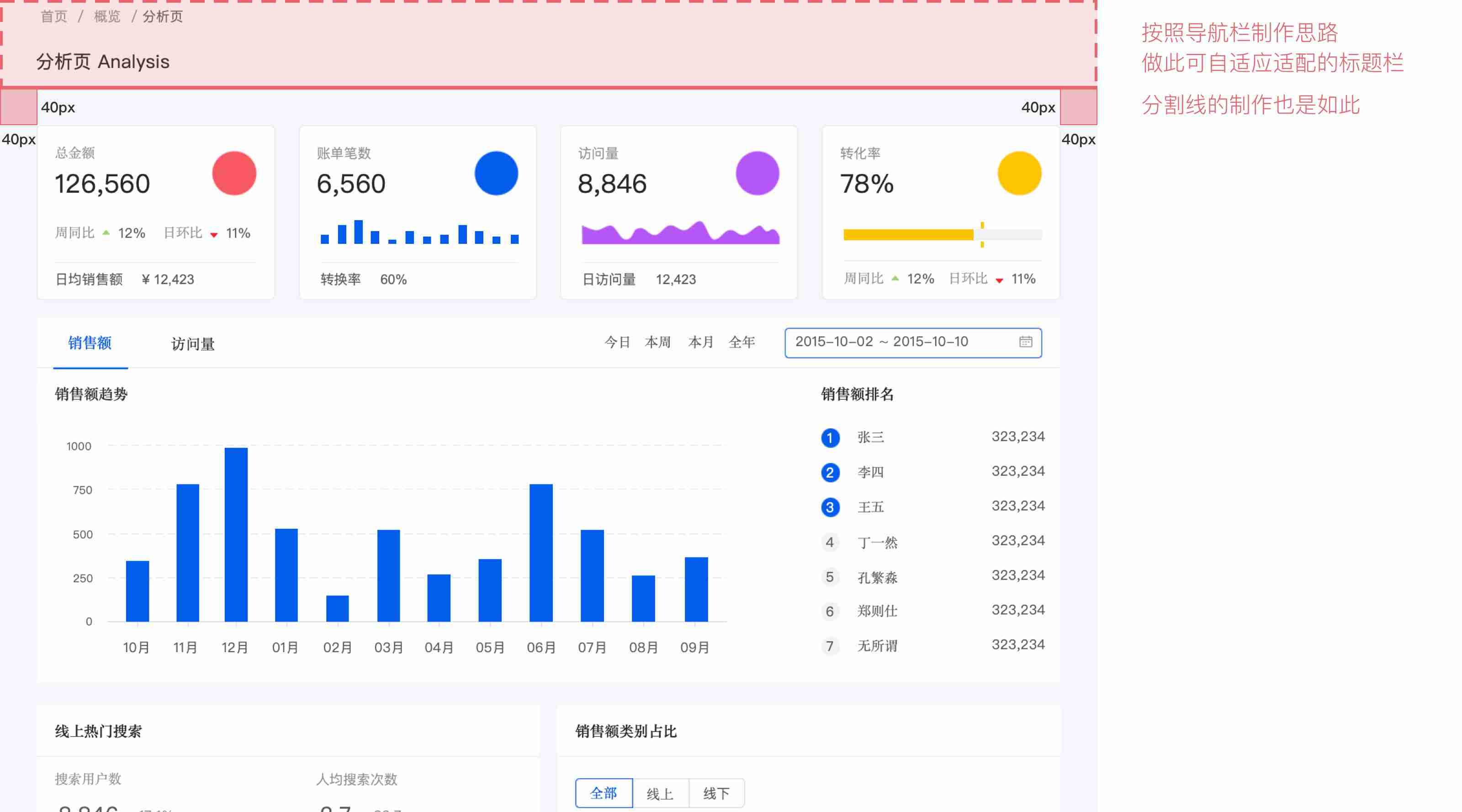Click the 分析页 Analysis page title
1462x812 pixels.
[x=103, y=61]
